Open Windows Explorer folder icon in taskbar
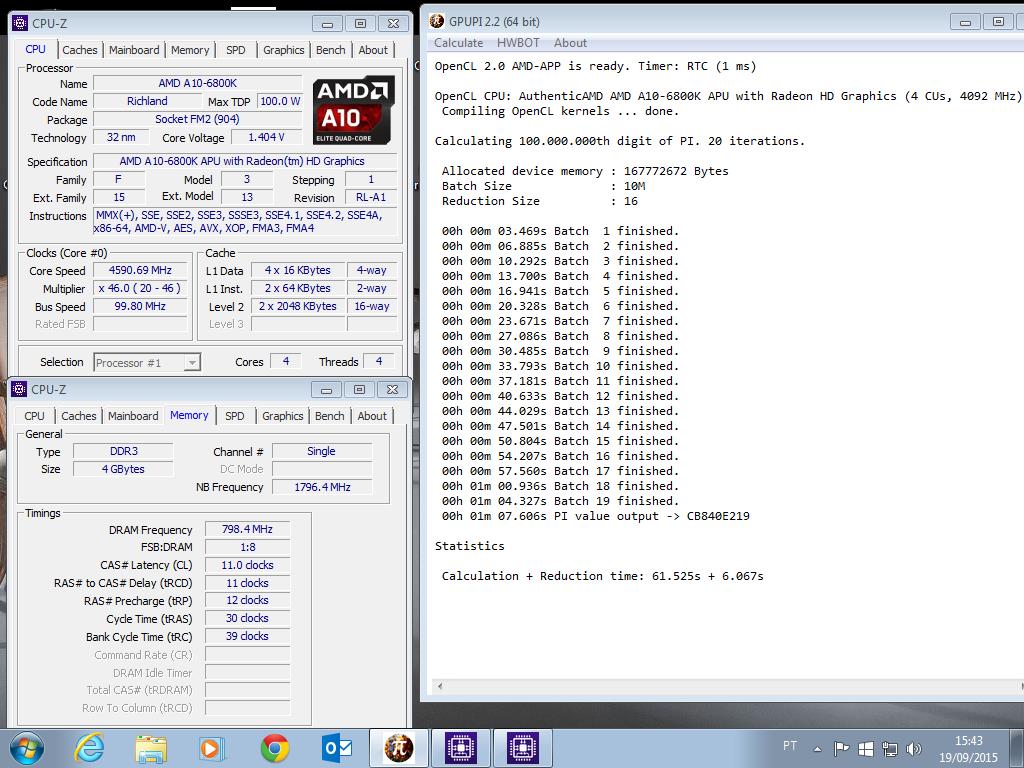The height and width of the screenshot is (768, 1024). coord(151,748)
